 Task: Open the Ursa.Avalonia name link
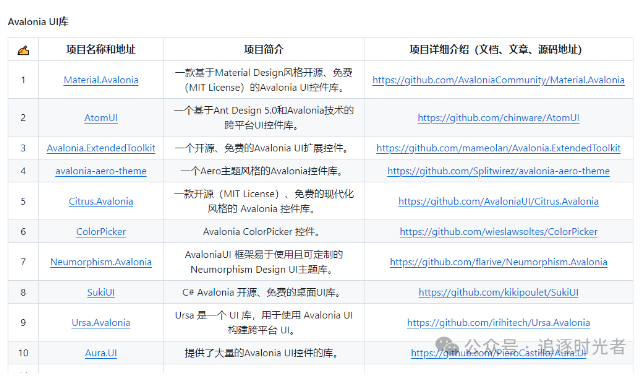pos(101,323)
